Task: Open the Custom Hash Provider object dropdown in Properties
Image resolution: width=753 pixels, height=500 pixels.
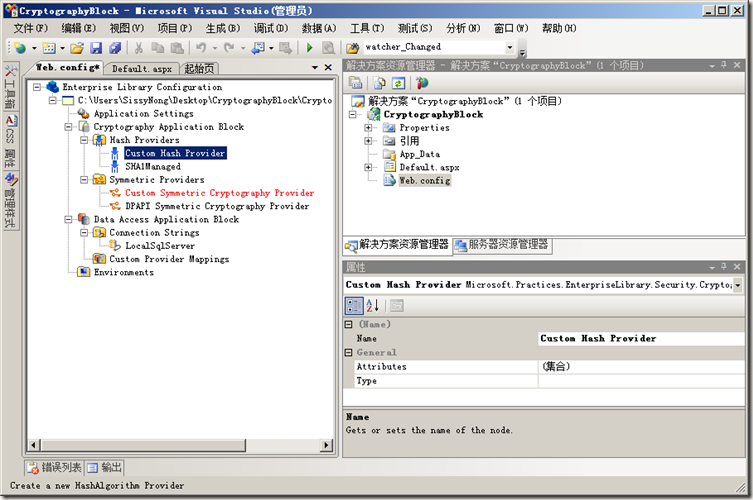Action: point(737,285)
